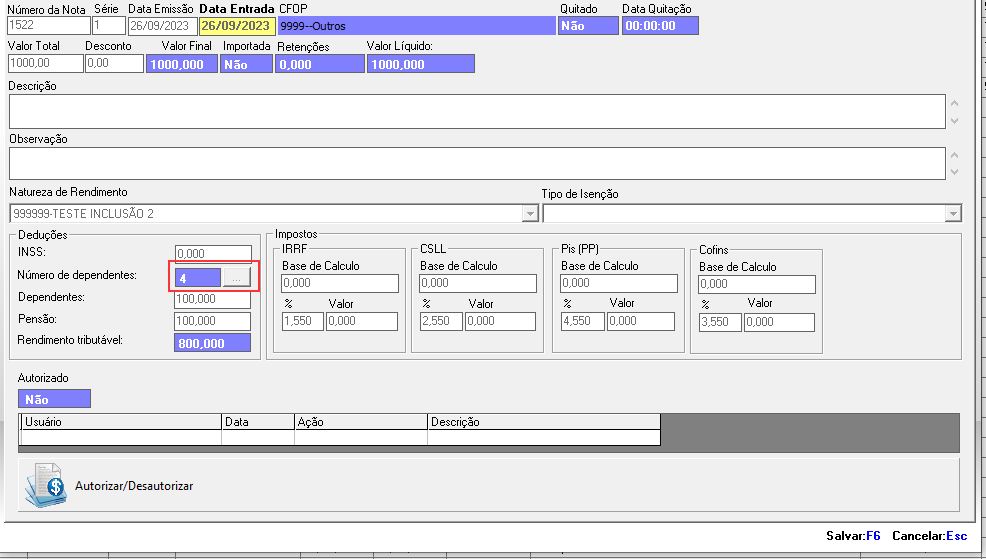The height and width of the screenshot is (559, 986).
Task: Click the Autorizar/Desautorizar button text
Action: (134, 485)
